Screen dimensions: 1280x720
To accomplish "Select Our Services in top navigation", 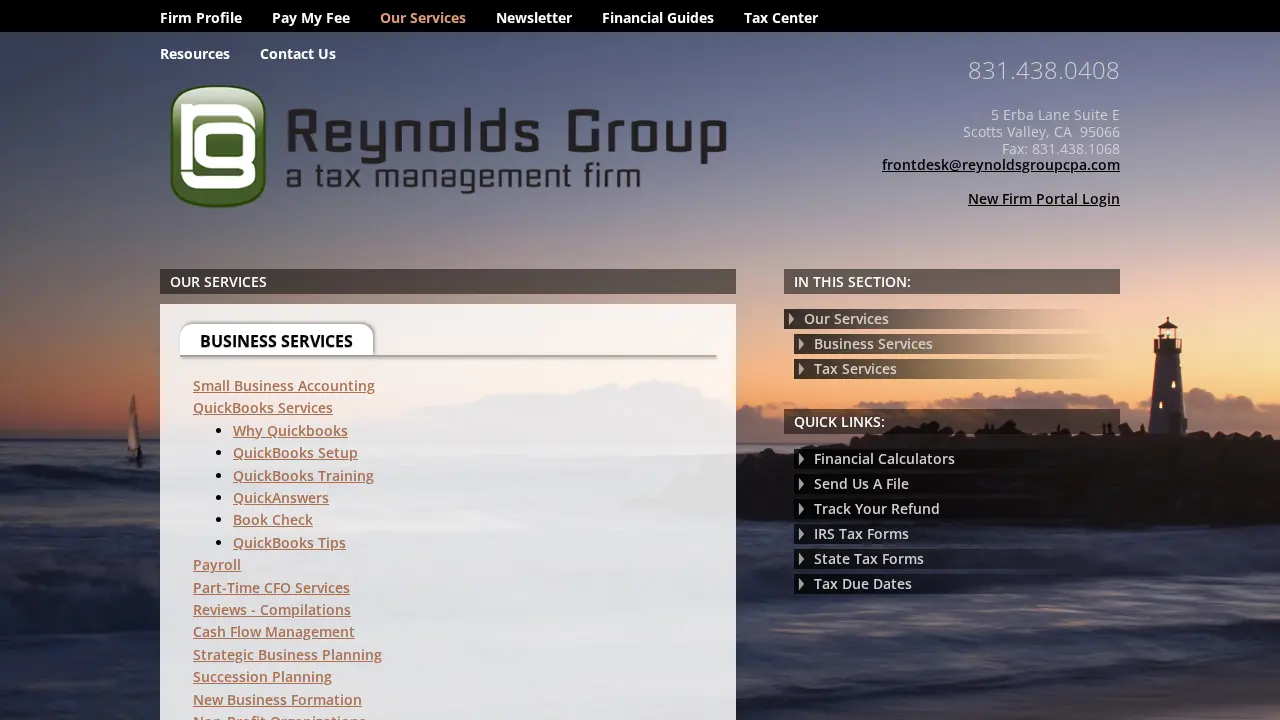I will 423,18.
